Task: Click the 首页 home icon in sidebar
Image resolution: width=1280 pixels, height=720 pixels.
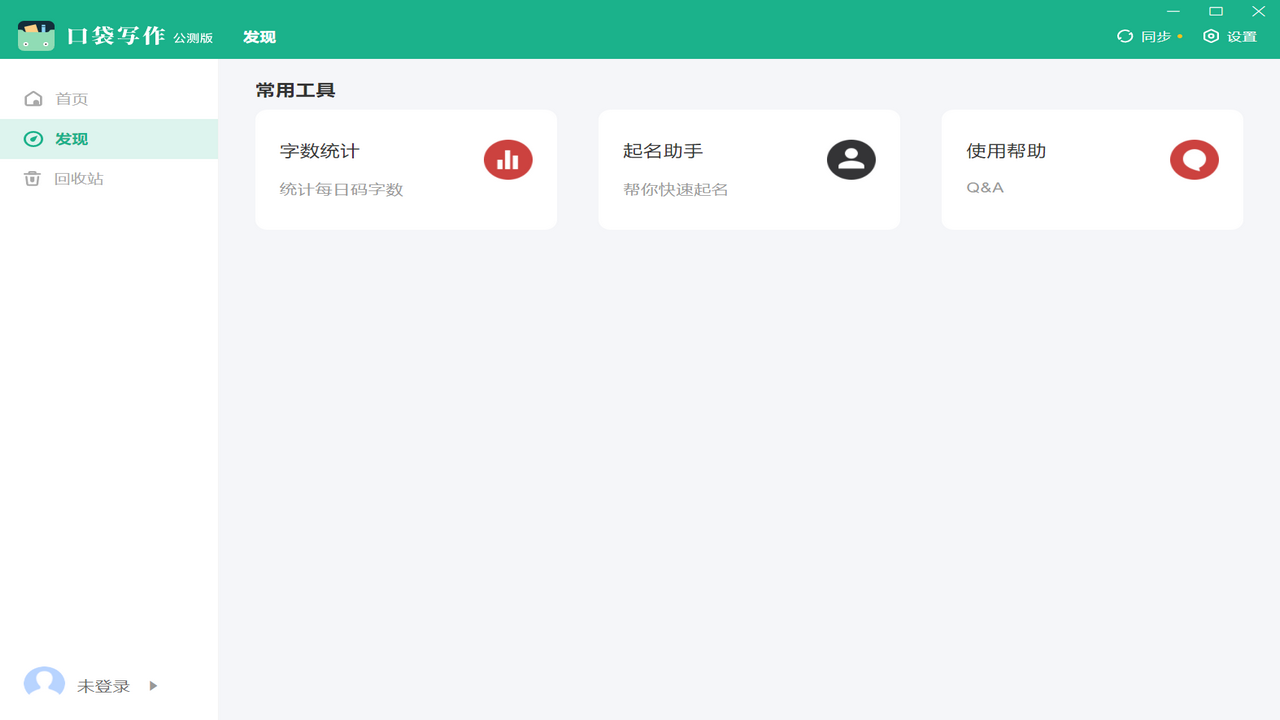Action: (34, 98)
